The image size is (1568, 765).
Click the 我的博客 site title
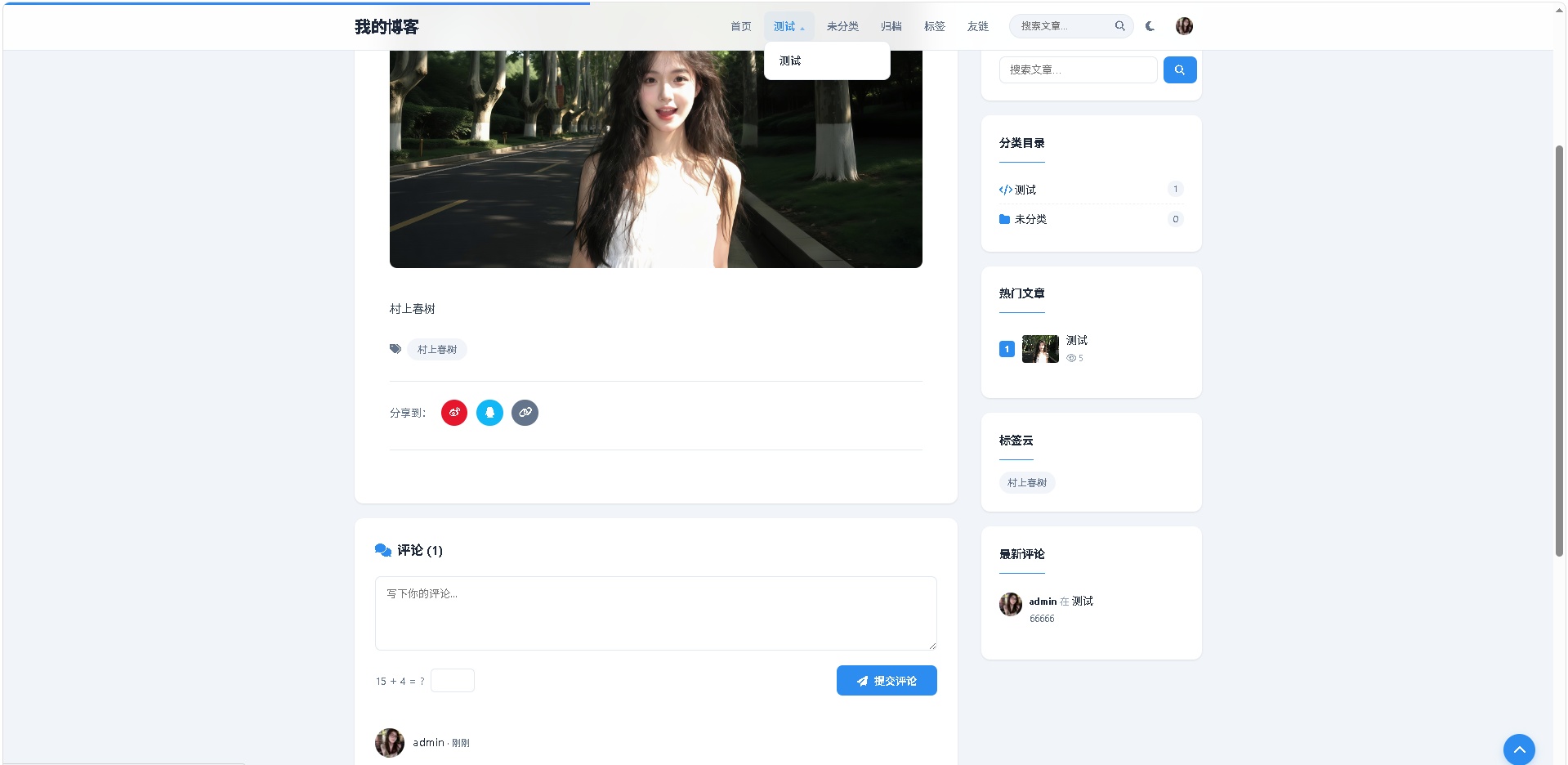click(386, 27)
